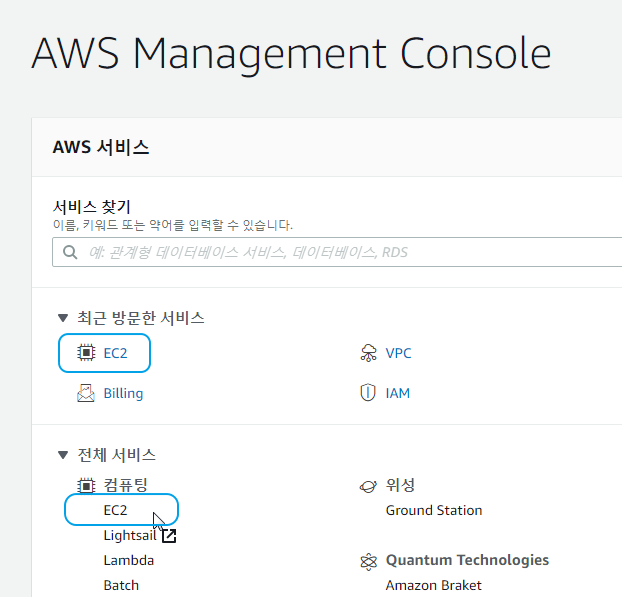
Task: Collapse the 전체 서비스 section
Action: click(63, 455)
